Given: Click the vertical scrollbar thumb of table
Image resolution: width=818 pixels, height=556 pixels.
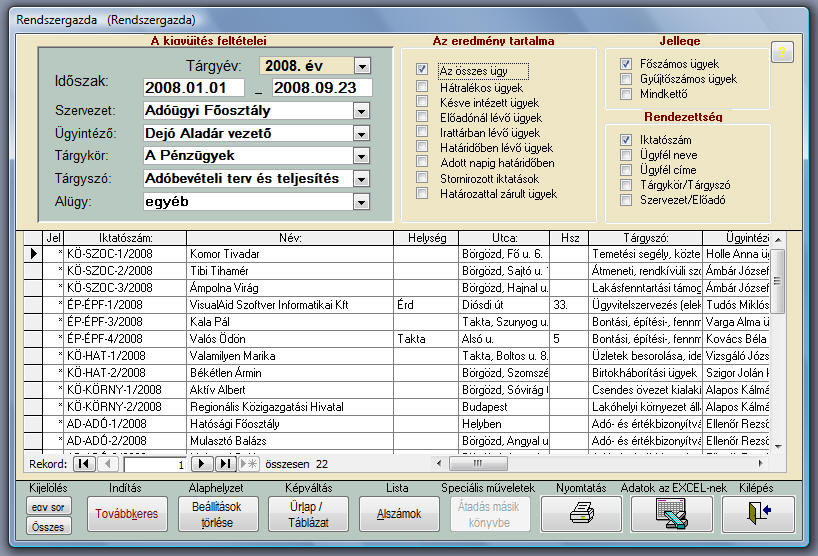Looking at the screenshot, I should (x=777, y=281).
